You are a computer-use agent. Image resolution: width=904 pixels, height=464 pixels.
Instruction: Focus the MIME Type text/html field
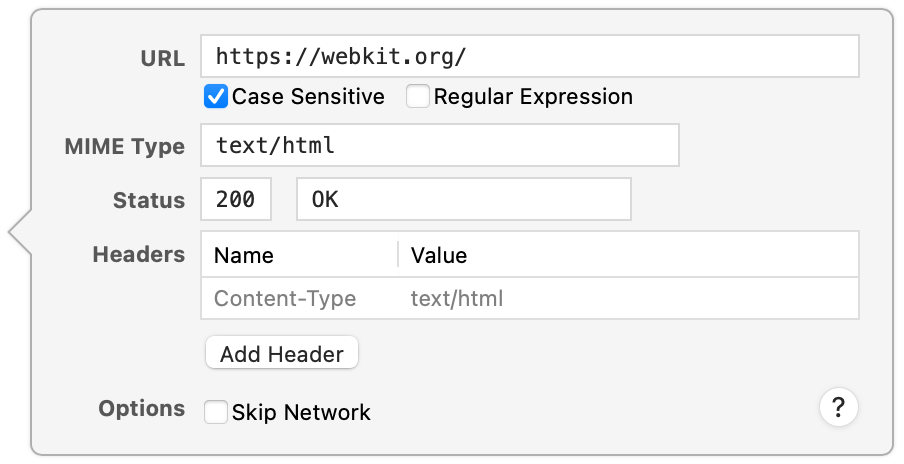(439, 146)
